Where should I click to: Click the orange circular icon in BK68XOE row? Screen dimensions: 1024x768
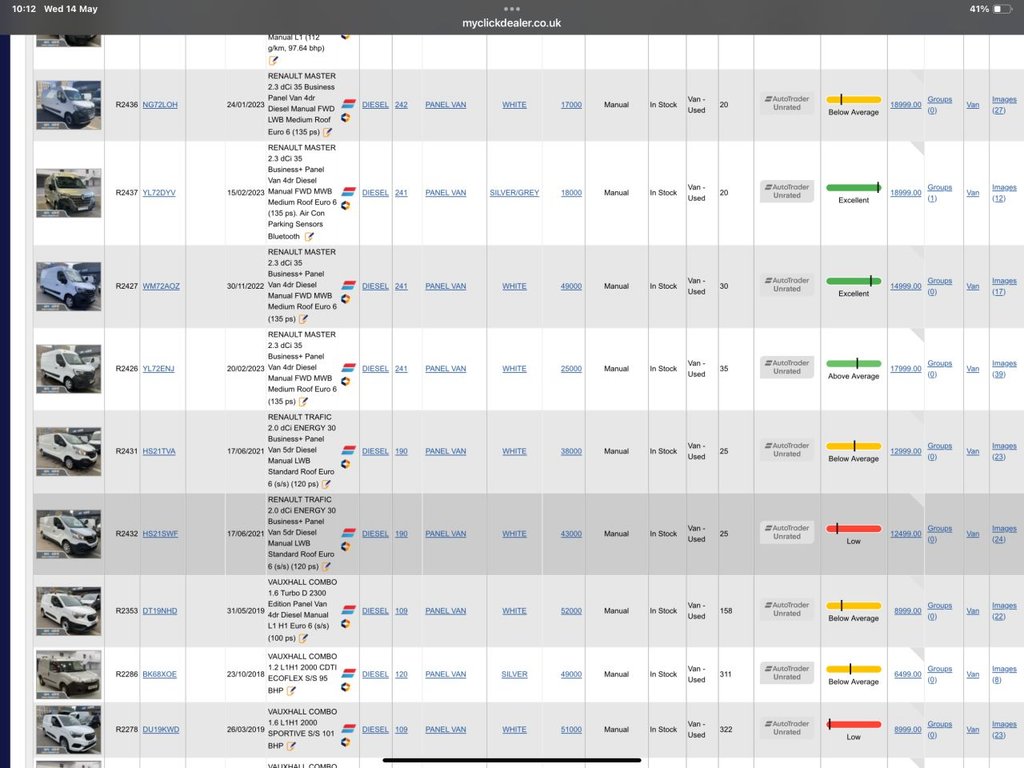346,686
